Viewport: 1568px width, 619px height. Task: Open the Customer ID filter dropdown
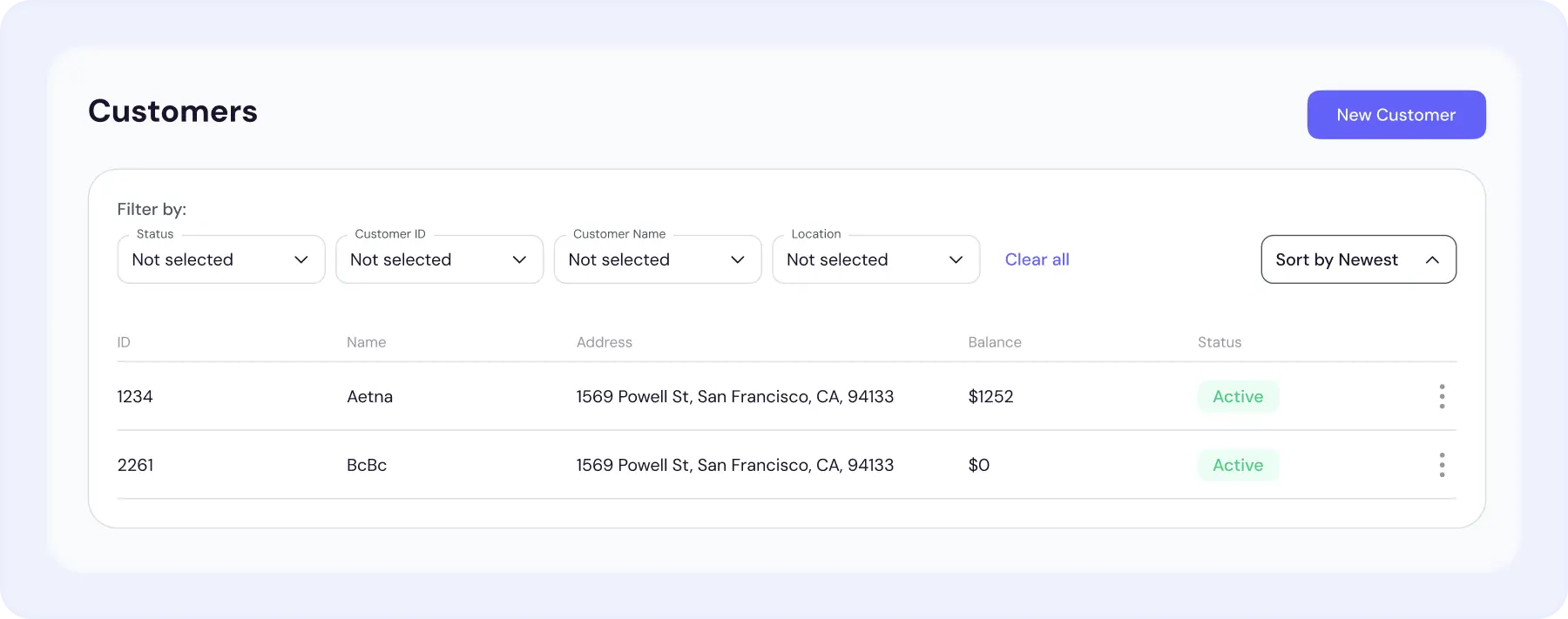(x=439, y=259)
